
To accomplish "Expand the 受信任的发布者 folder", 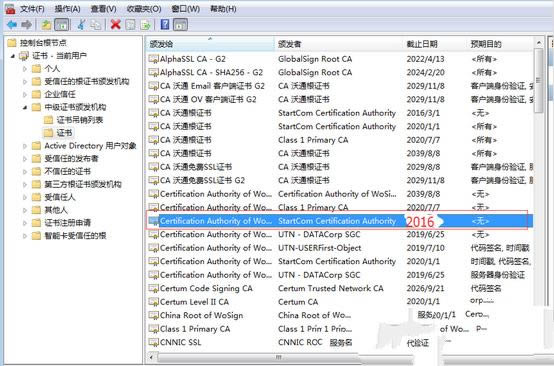I will click(25, 159).
